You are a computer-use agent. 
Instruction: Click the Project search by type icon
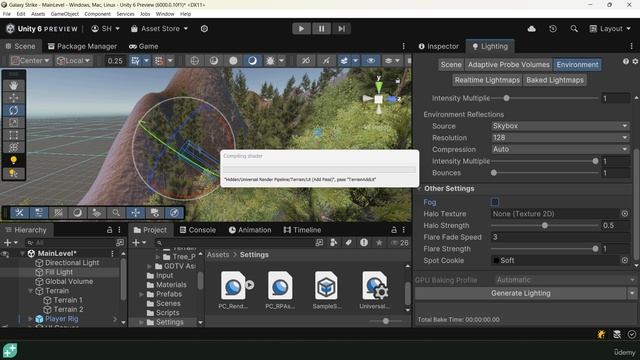(x=333, y=242)
